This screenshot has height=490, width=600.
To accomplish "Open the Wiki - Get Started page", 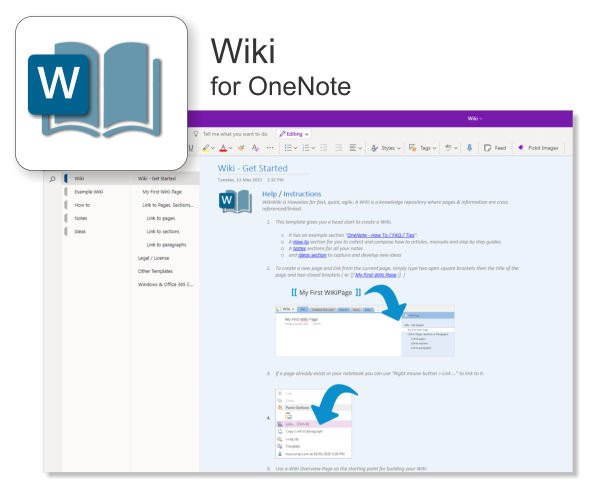I will [165, 178].
